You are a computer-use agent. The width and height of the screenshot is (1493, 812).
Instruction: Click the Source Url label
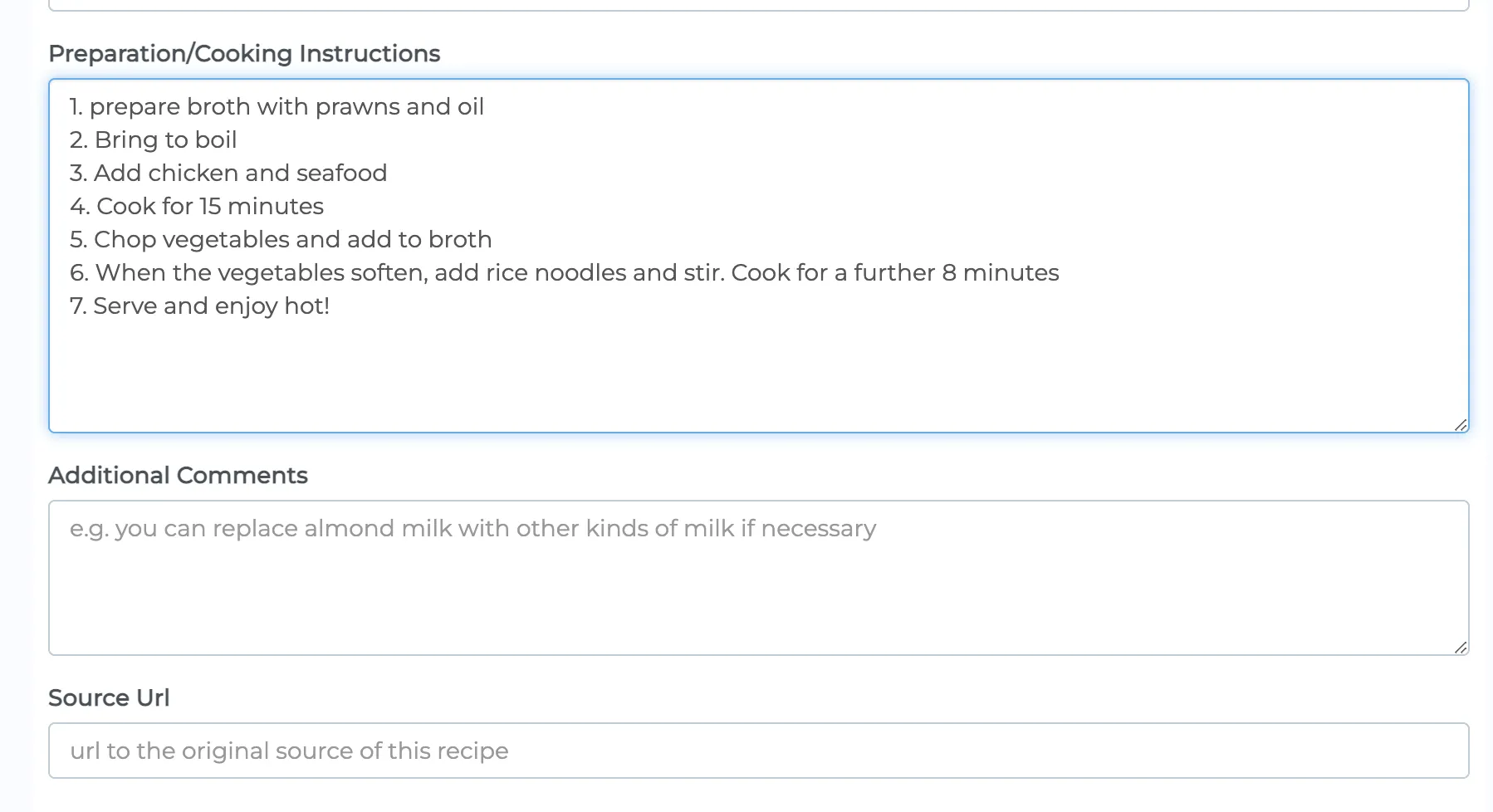[109, 698]
